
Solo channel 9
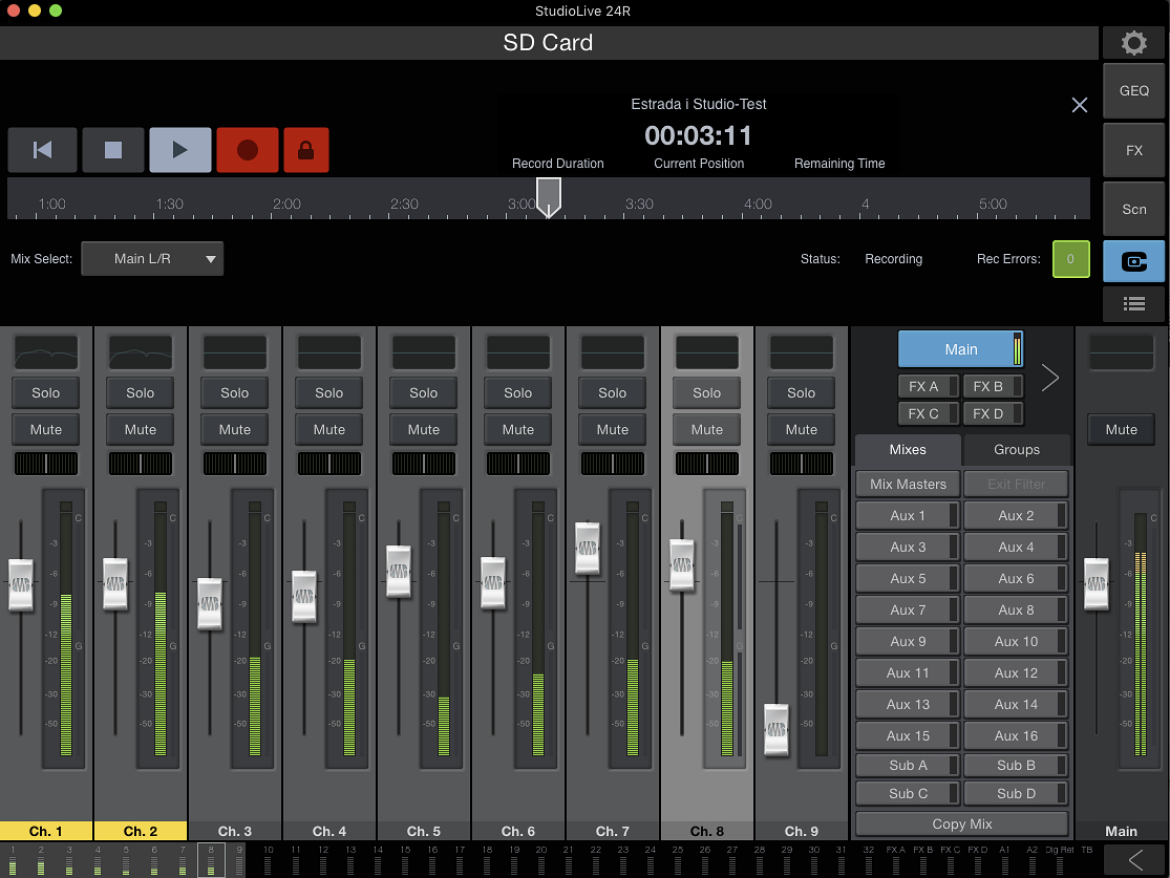[801, 392]
